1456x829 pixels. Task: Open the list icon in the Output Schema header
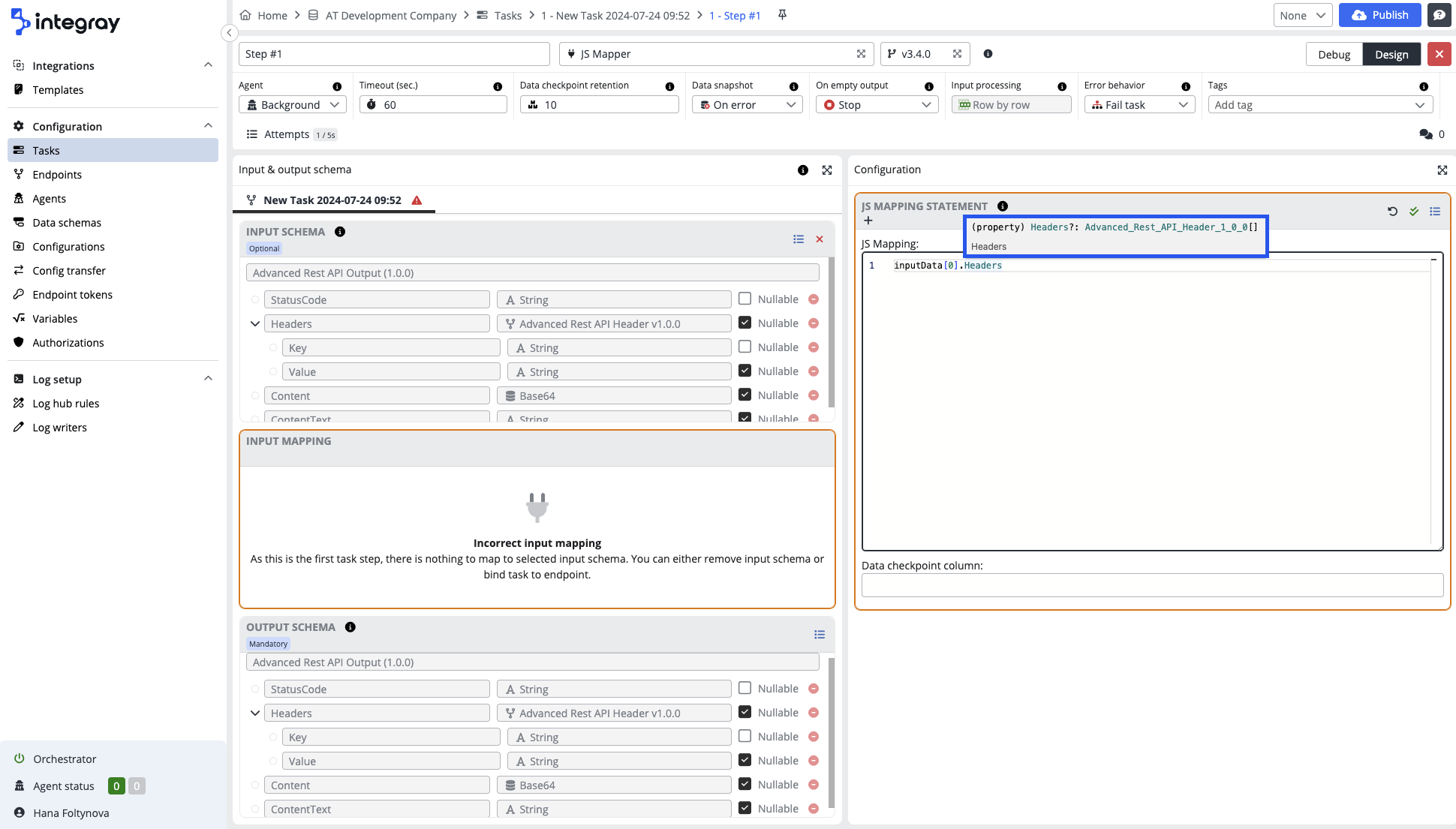pos(820,635)
